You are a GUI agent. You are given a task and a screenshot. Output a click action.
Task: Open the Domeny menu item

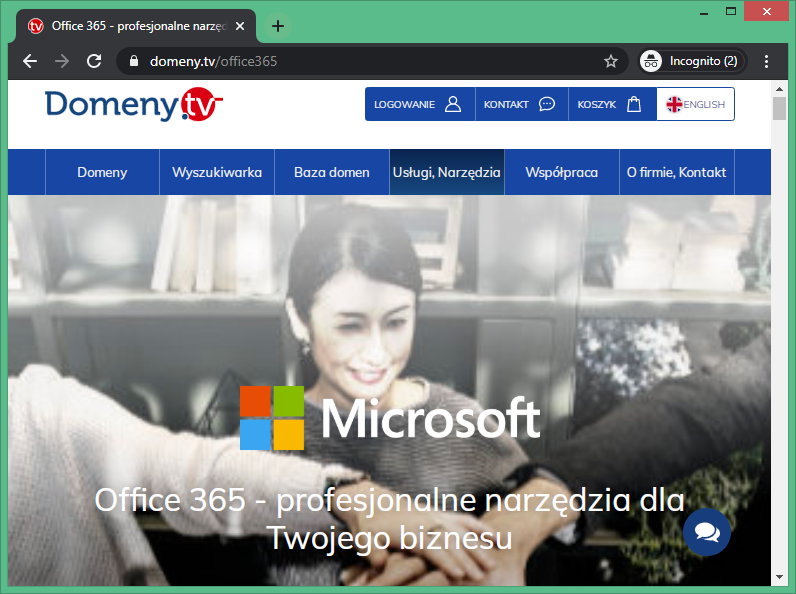[x=102, y=172]
